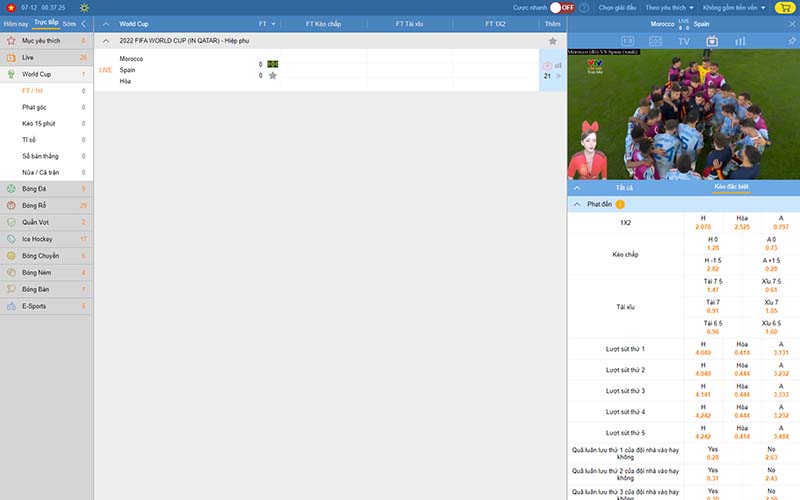Select No for quả luân lưu thứ 2

click(x=771, y=474)
